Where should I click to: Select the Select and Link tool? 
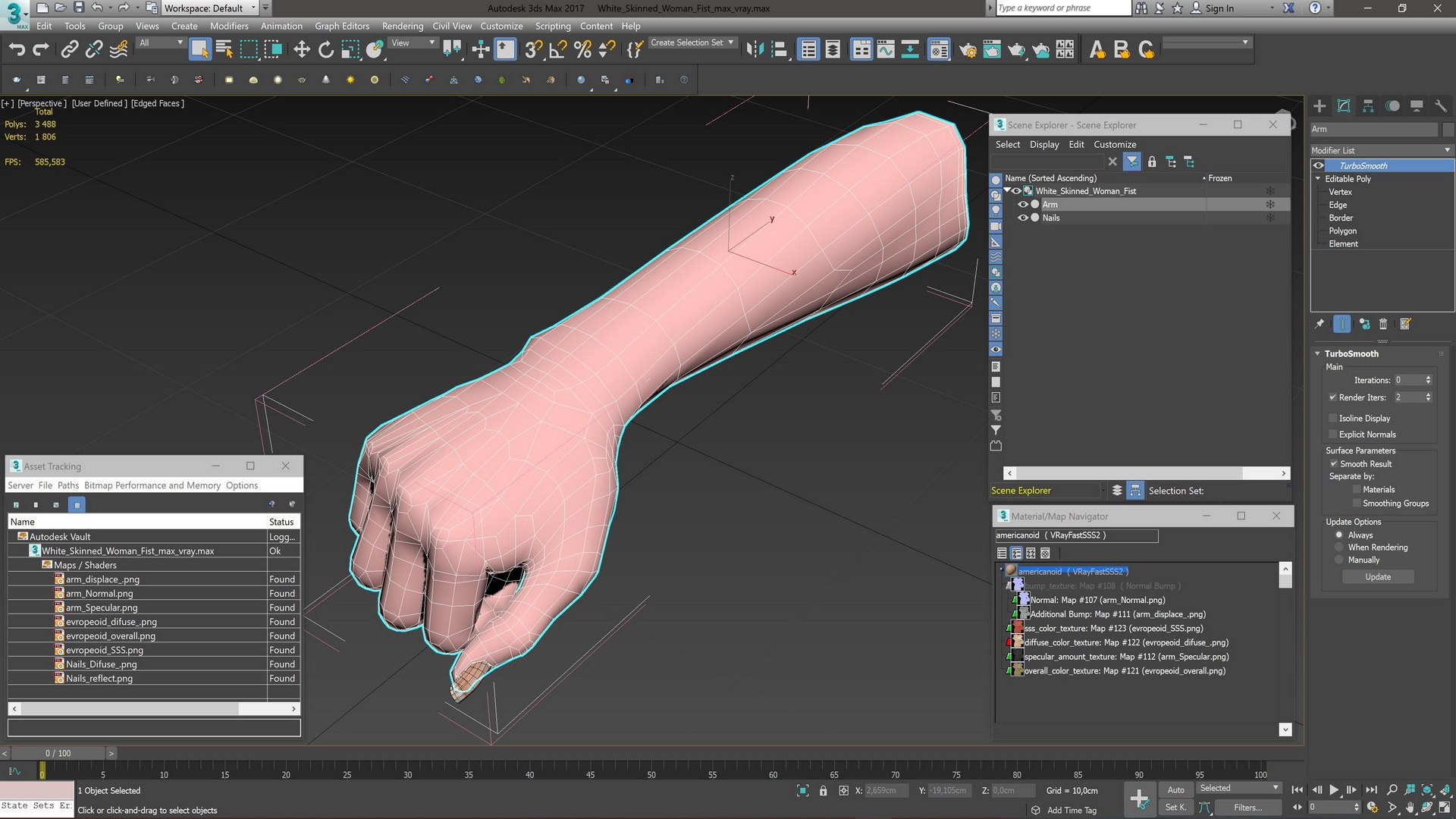(70, 50)
